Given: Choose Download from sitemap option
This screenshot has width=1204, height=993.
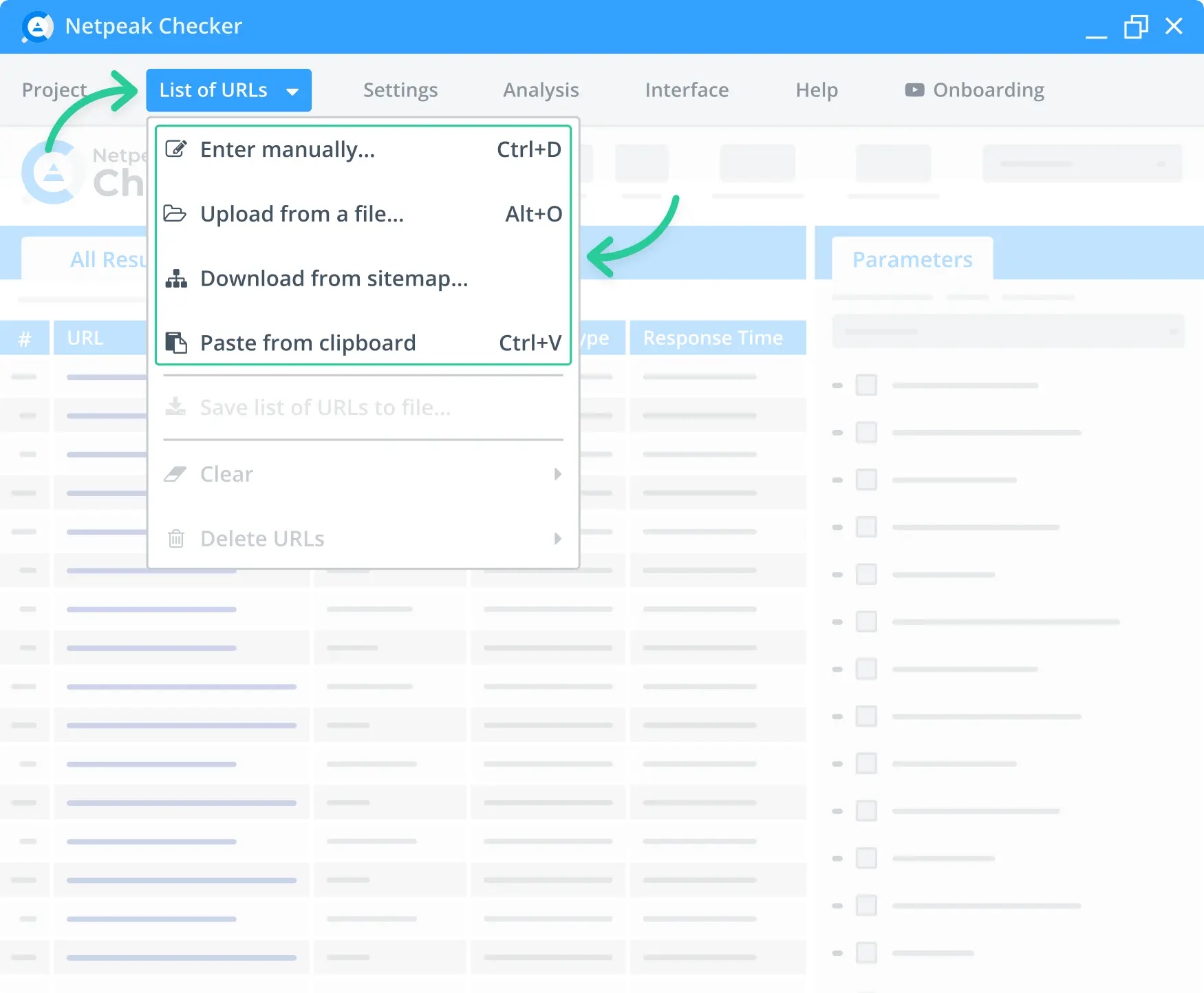Looking at the screenshot, I should click(x=334, y=279).
